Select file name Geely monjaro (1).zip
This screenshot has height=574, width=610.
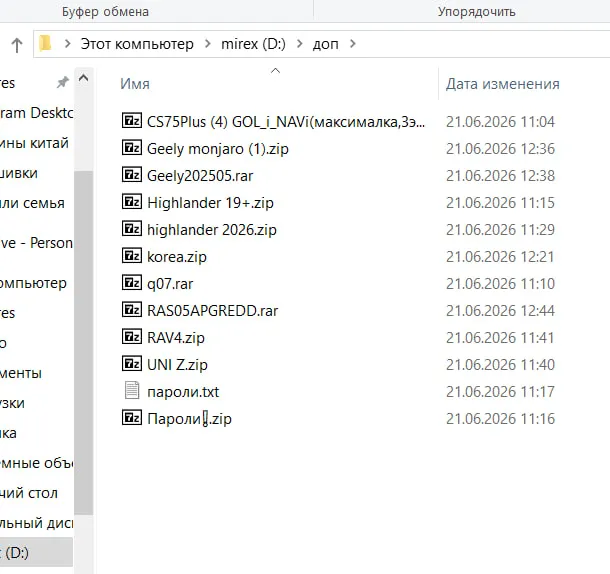tap(218, 149)
